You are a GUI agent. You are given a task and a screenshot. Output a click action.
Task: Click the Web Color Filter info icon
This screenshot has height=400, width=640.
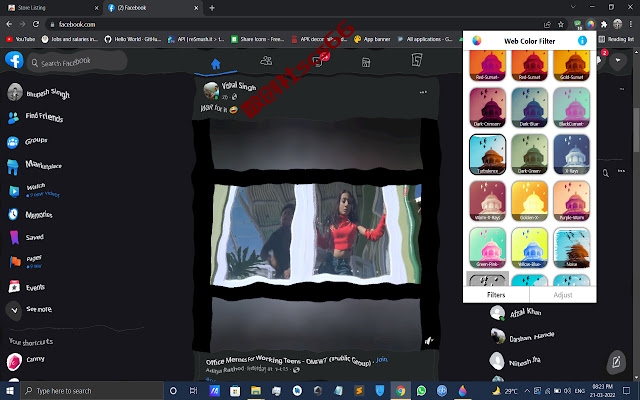pyautogui.click(x=582, y=40)
